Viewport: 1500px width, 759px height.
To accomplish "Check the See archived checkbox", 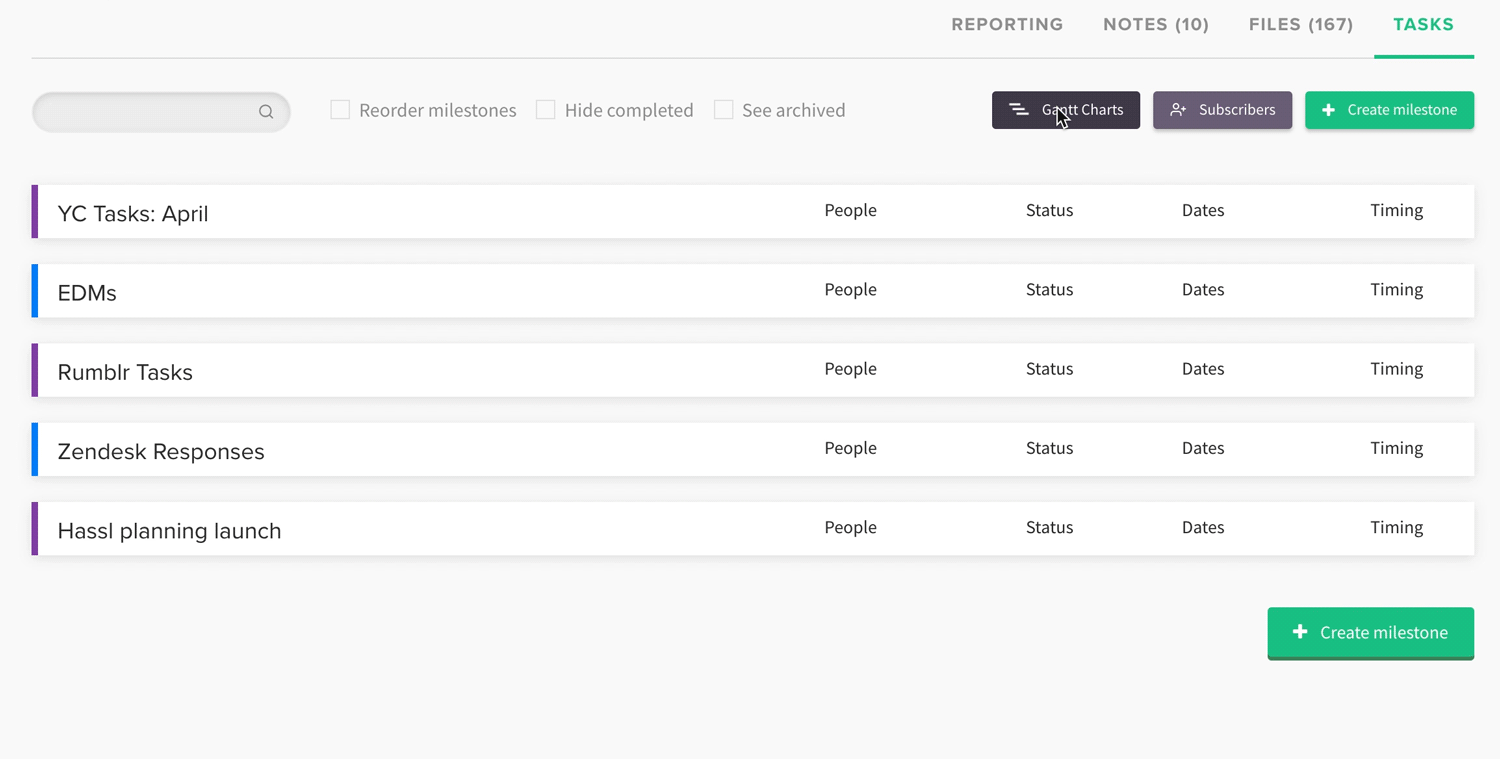I will point(723,110).
